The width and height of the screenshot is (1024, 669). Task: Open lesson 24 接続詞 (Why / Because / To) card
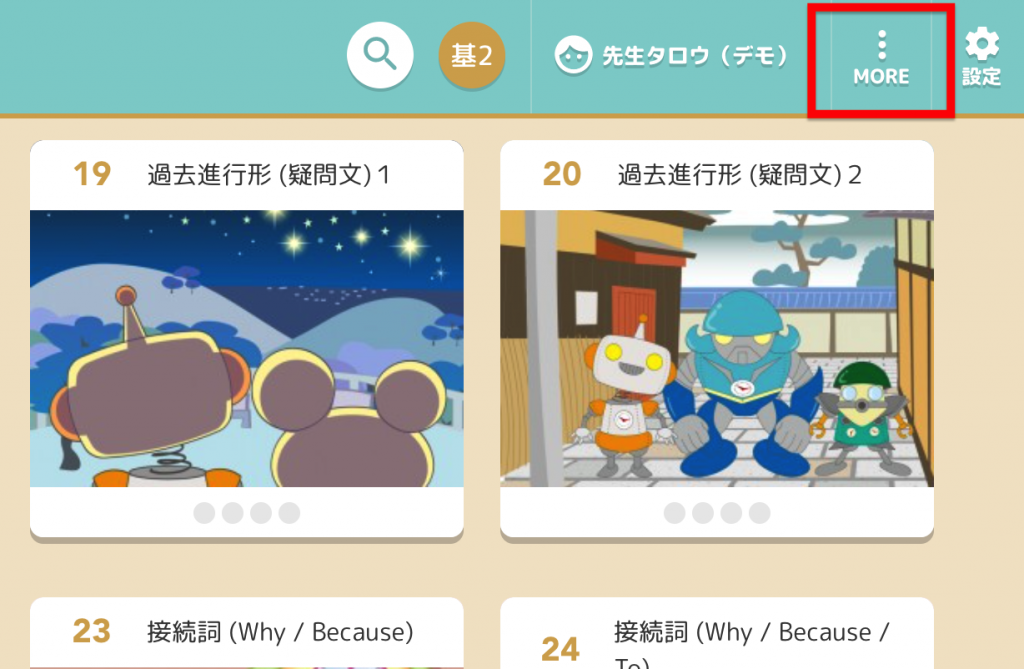(717, 632)
